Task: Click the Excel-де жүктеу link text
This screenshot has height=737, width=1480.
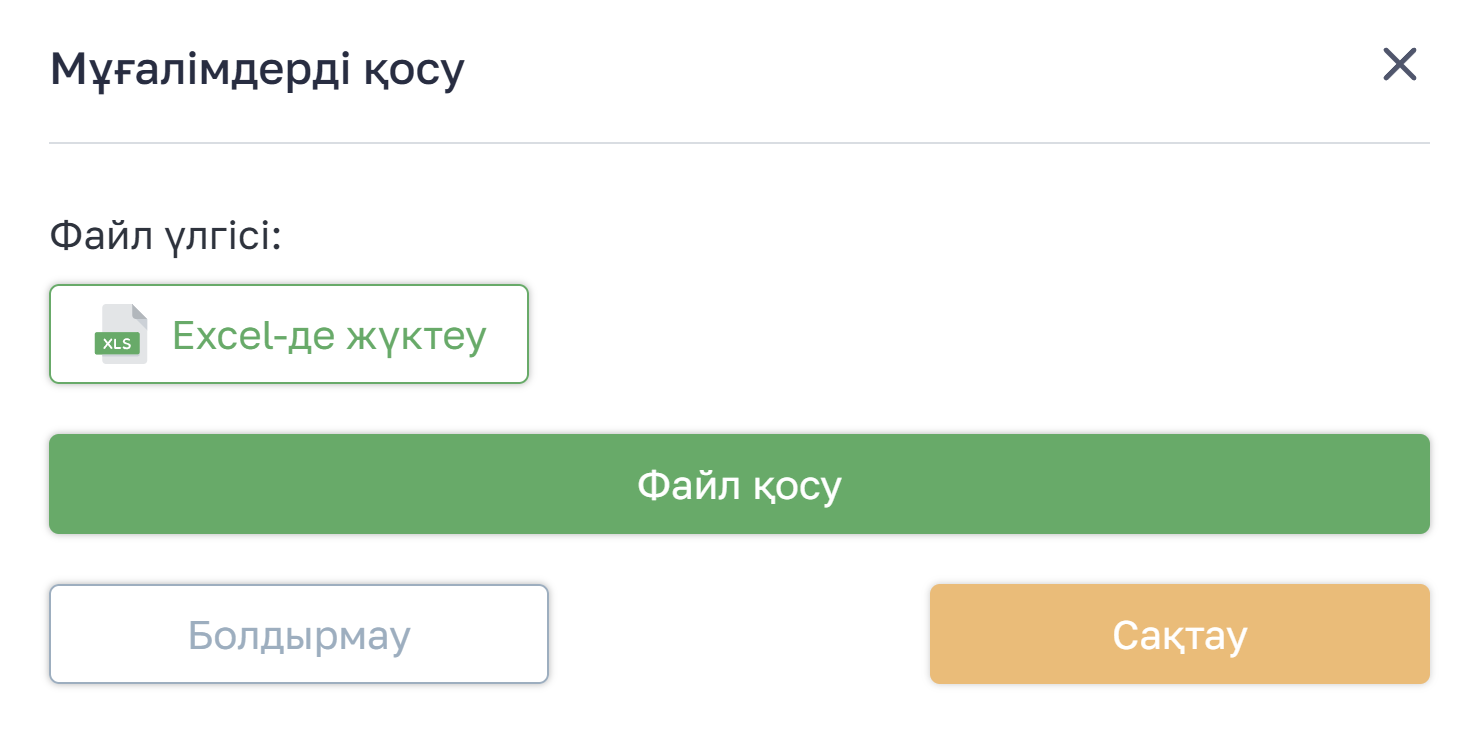Action: coord(329,335)
